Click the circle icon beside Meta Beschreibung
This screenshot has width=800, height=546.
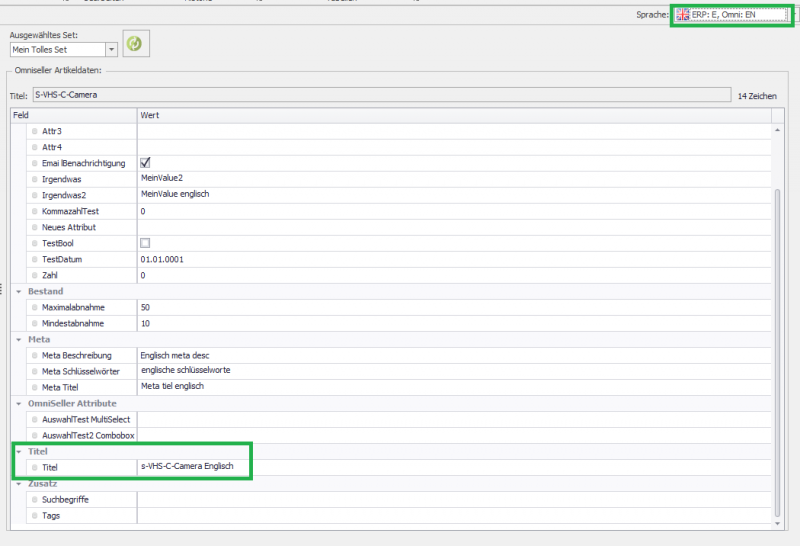(35, 355)
